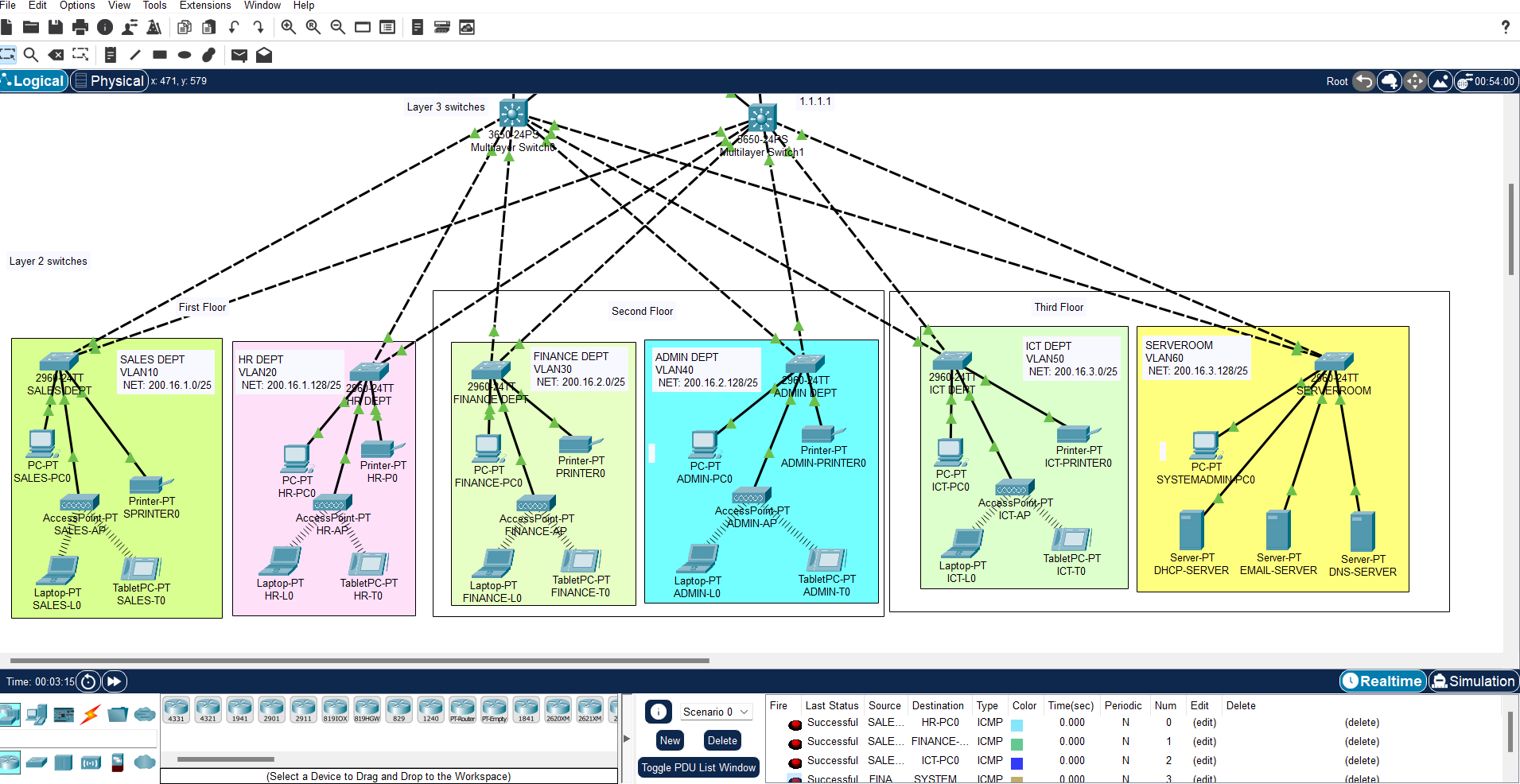Switch to Simulation mode
The width and height of the screenshot is (1520, 784).
(1473, 681)
